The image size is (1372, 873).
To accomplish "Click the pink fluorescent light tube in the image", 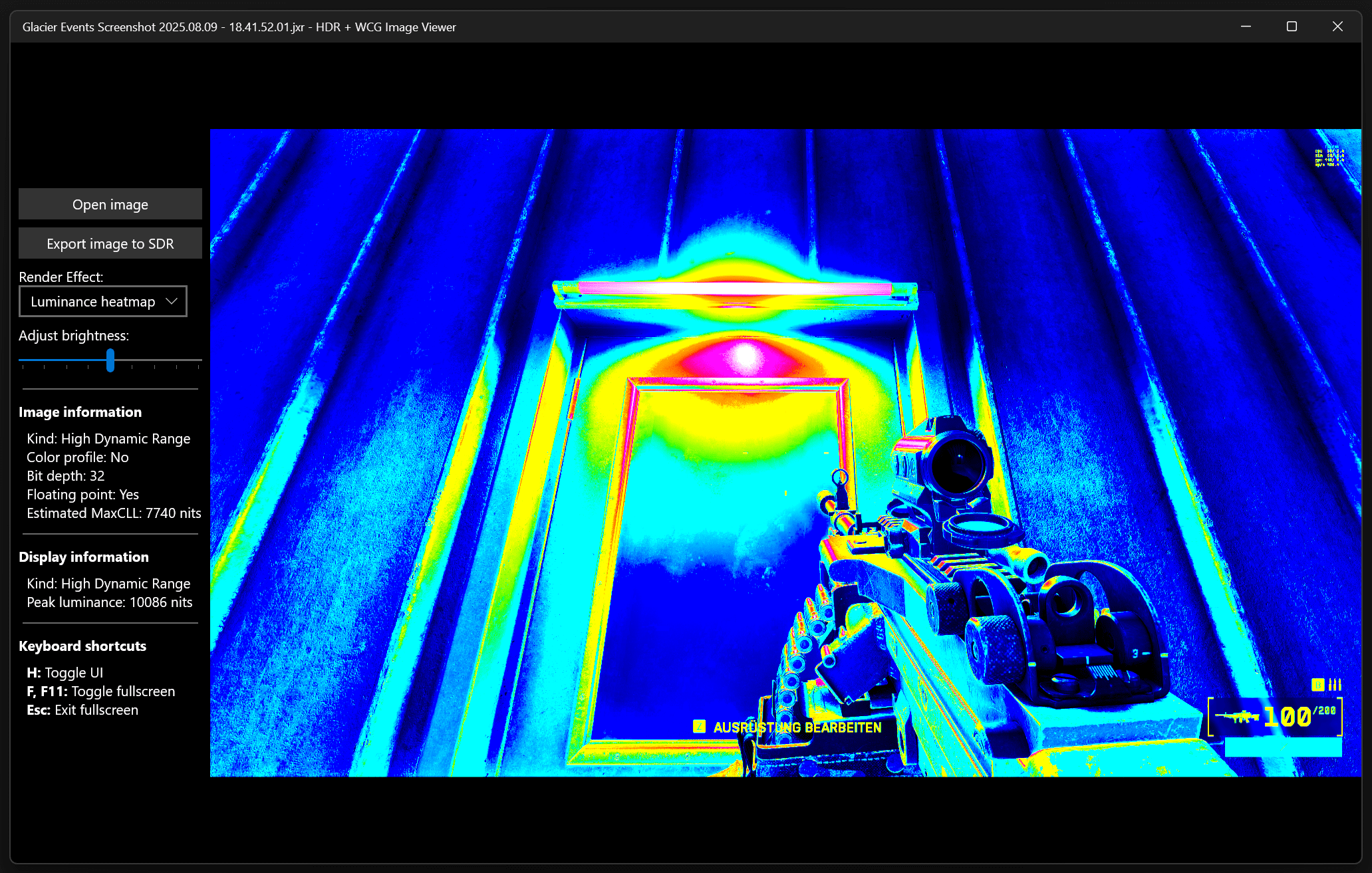I will click(x=735, y=289).
